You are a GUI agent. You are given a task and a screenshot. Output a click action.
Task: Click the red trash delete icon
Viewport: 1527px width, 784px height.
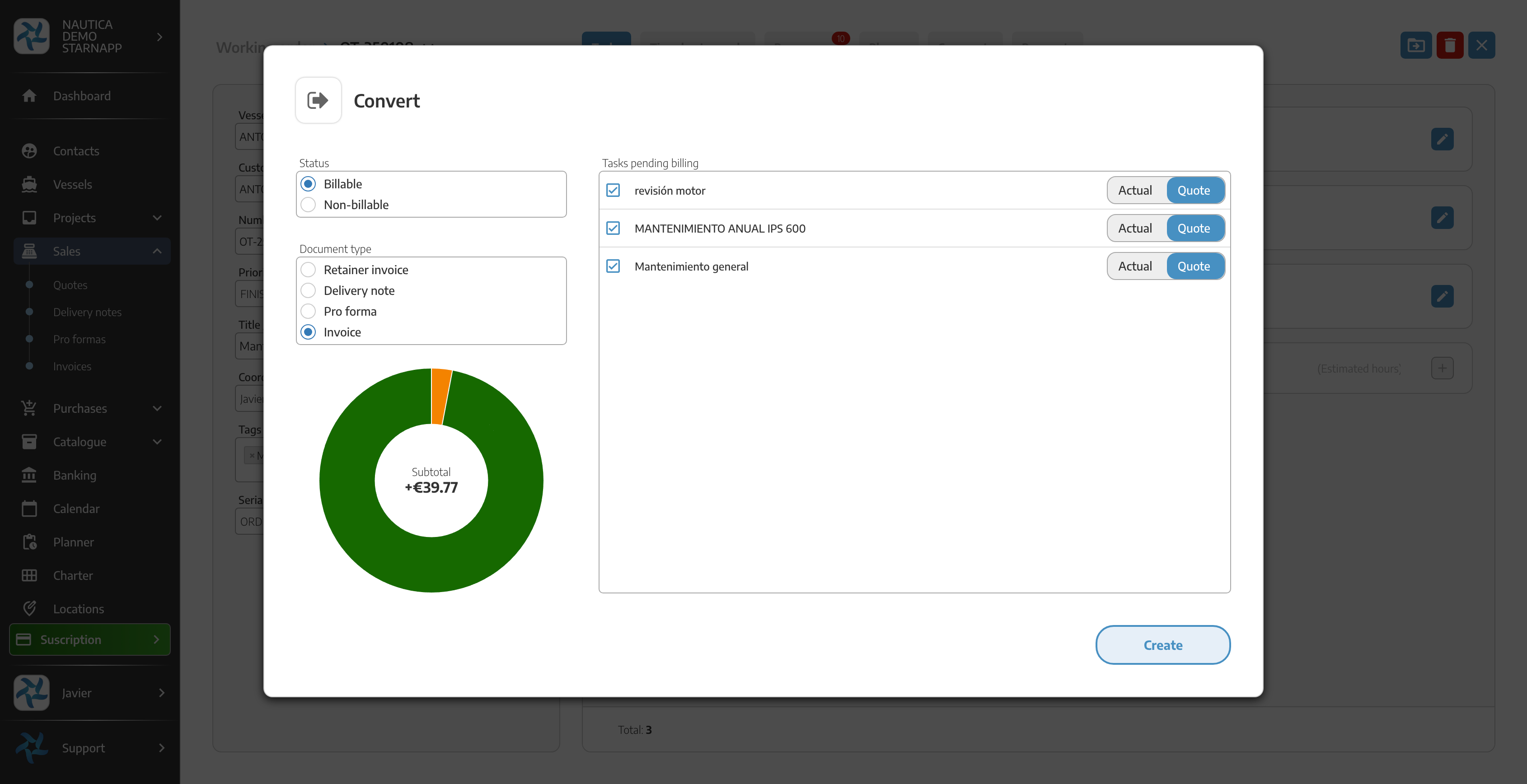(x=1449, y=45)
